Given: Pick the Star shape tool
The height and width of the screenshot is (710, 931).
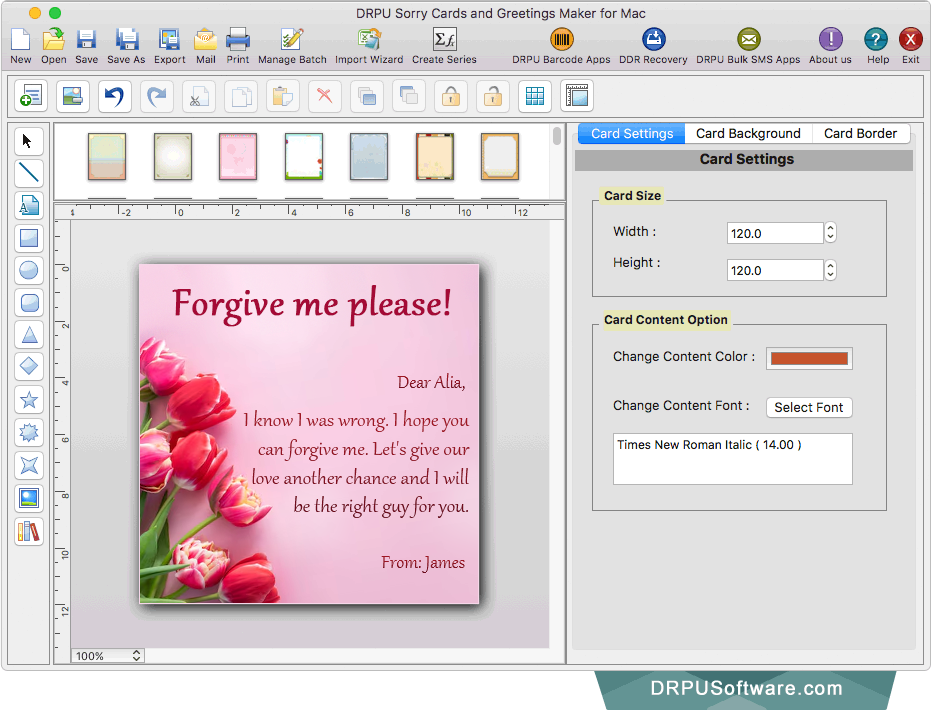Looking at the screenshot, I should point(28,399).
